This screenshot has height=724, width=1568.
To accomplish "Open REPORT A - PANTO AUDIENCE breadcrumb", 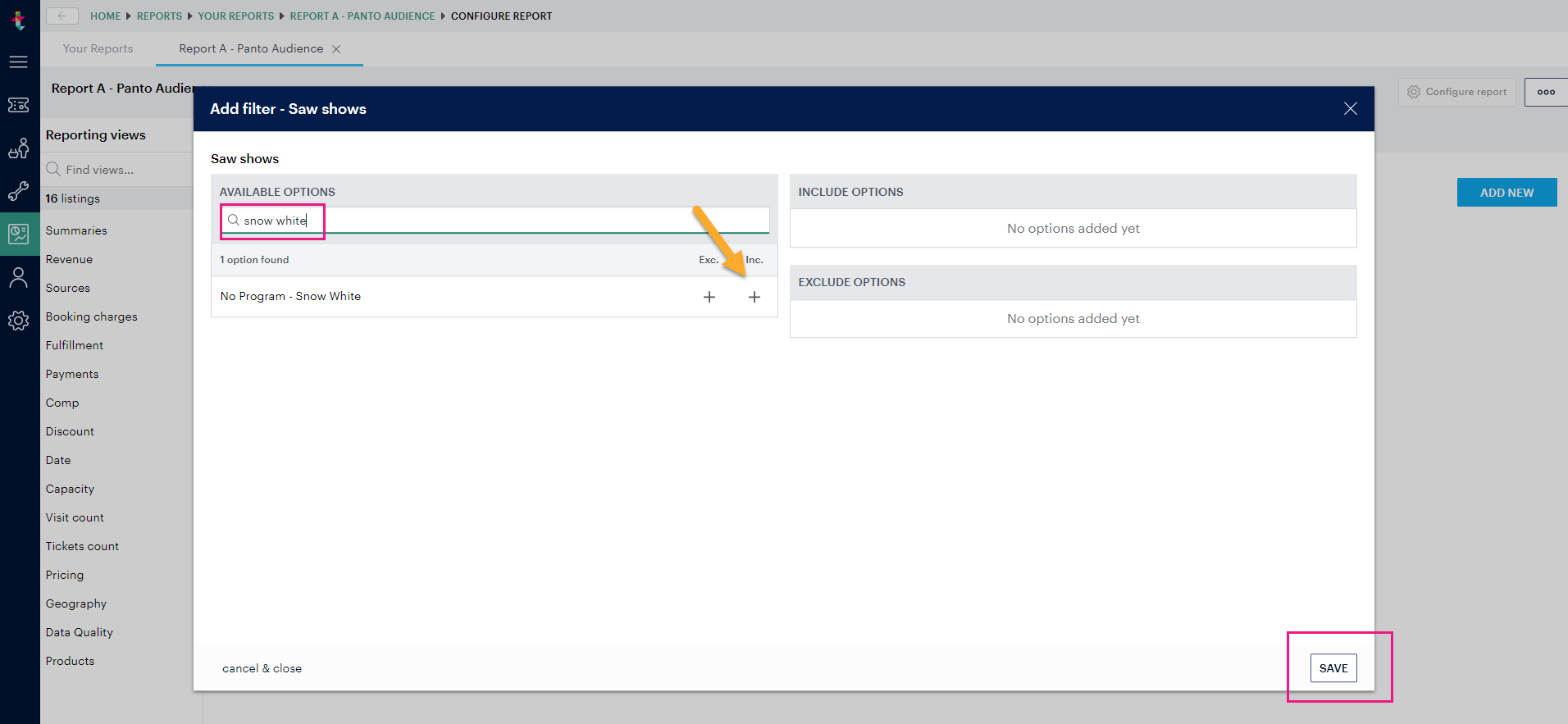I will (362, 16).
